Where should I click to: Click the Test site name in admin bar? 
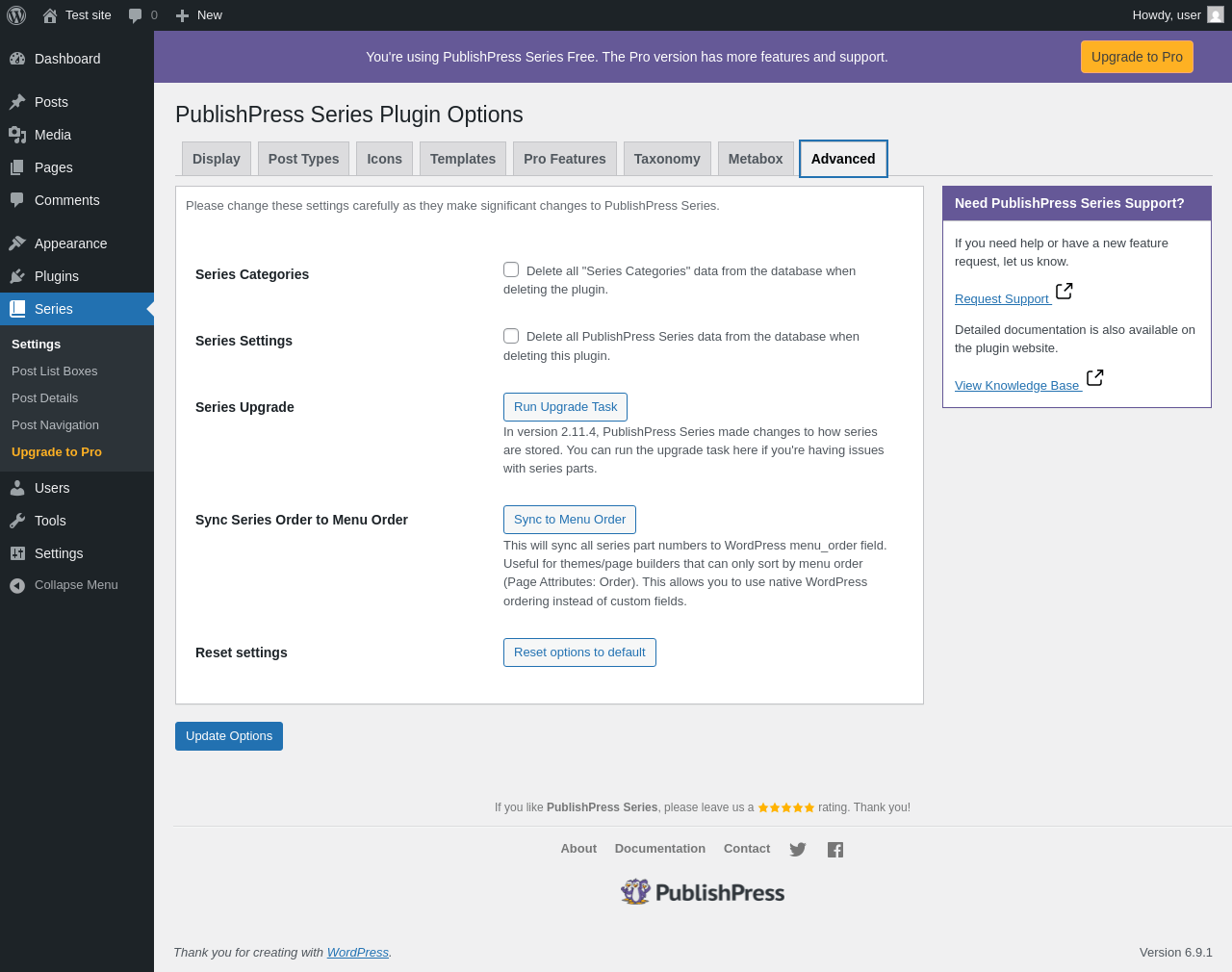pyautogui.click(x=89, y=15)
